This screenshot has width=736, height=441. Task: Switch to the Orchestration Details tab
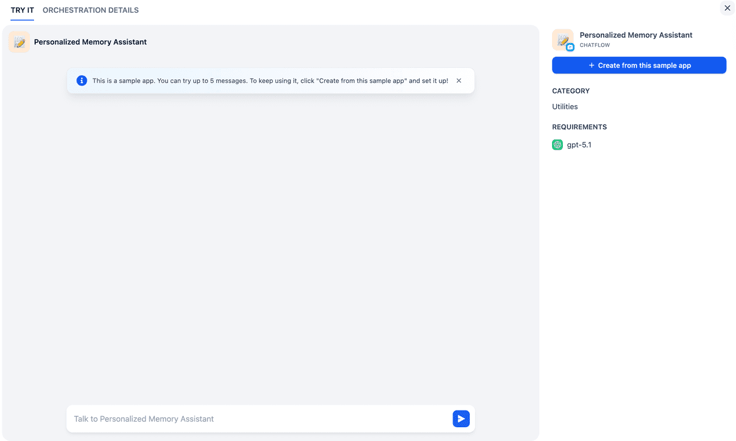click(x=91, y=10)
